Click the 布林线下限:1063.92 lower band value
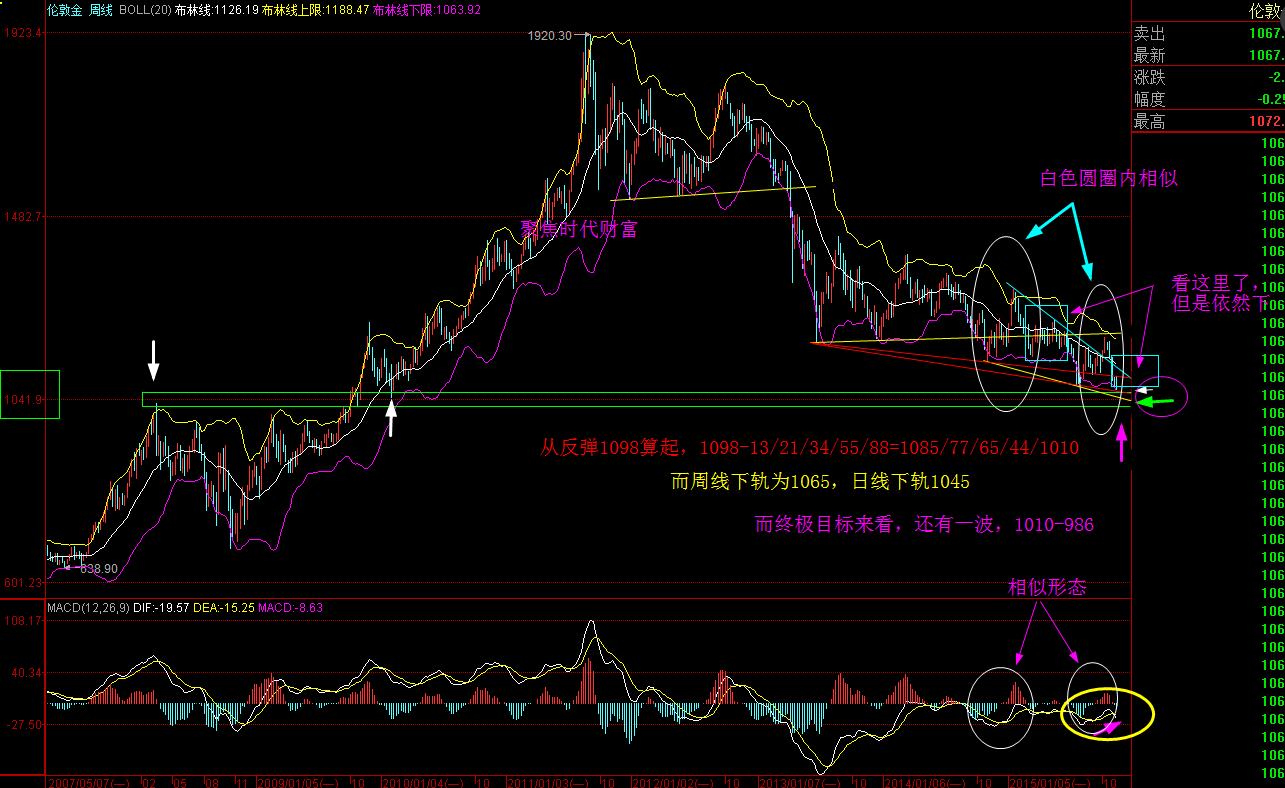Screen dimensions: 1285x788 426,10
